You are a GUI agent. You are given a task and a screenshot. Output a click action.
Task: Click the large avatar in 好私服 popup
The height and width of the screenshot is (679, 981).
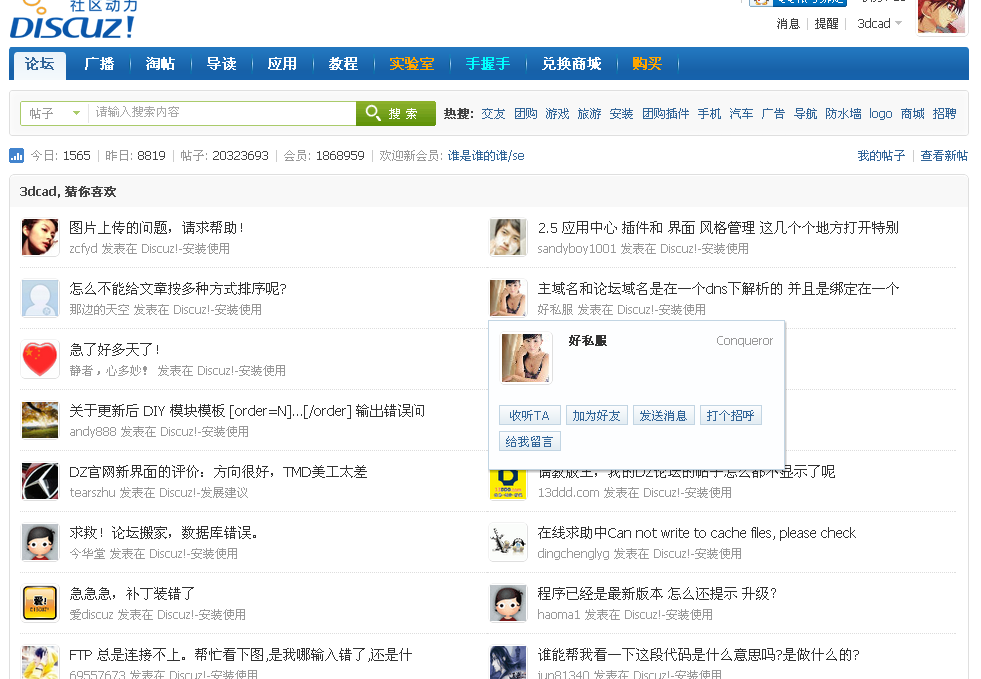tap(526, 357)
